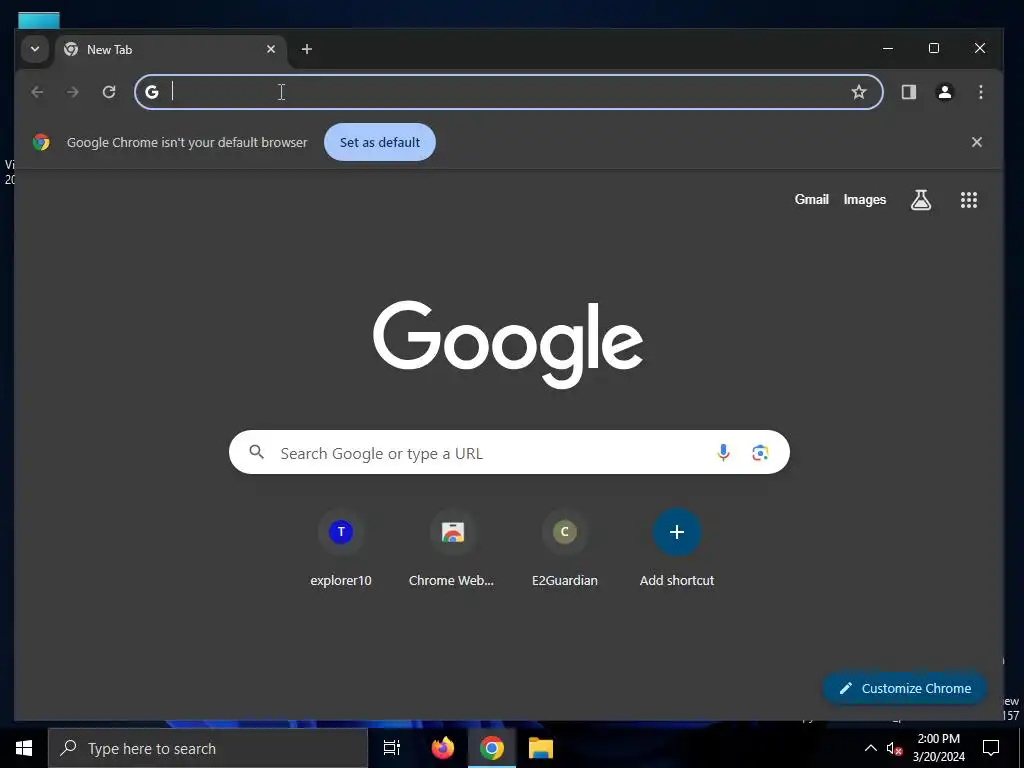Click the magnifier icon in search box
Screen dimensions: 1024x768
(x=257, y=452)
